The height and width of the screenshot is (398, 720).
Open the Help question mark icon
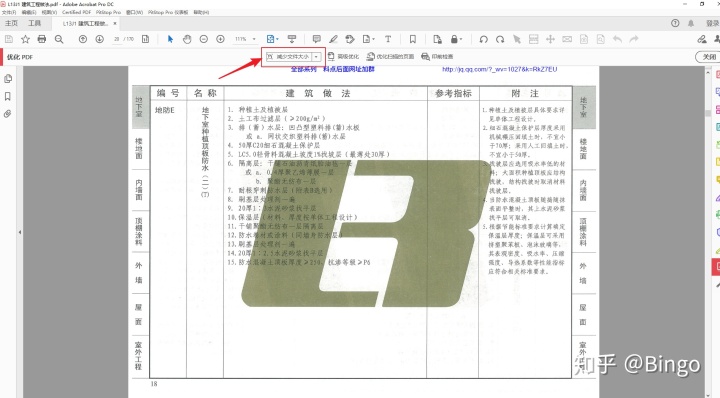[675, 23]
